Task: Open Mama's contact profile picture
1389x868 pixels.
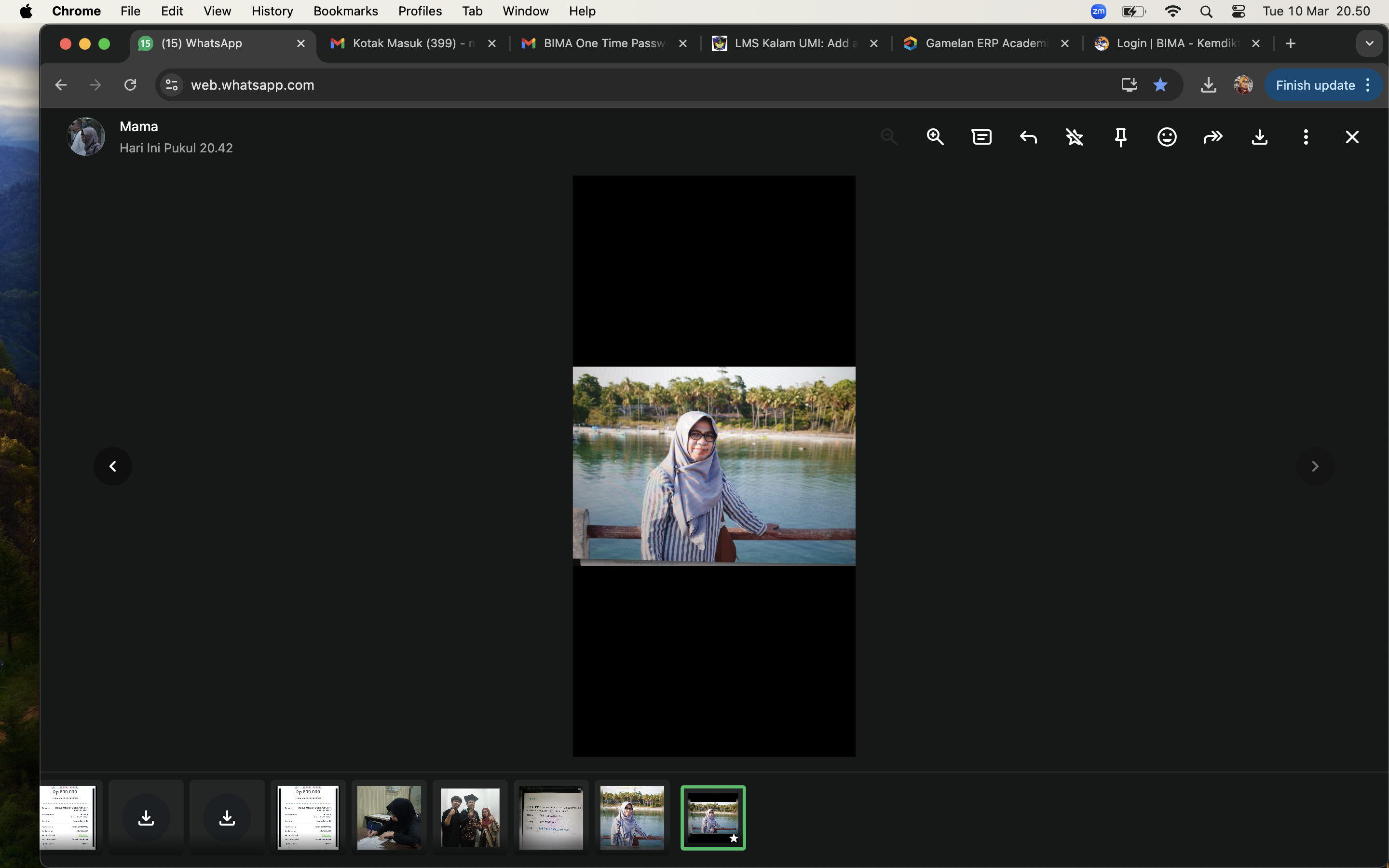Action: point(86,136)
